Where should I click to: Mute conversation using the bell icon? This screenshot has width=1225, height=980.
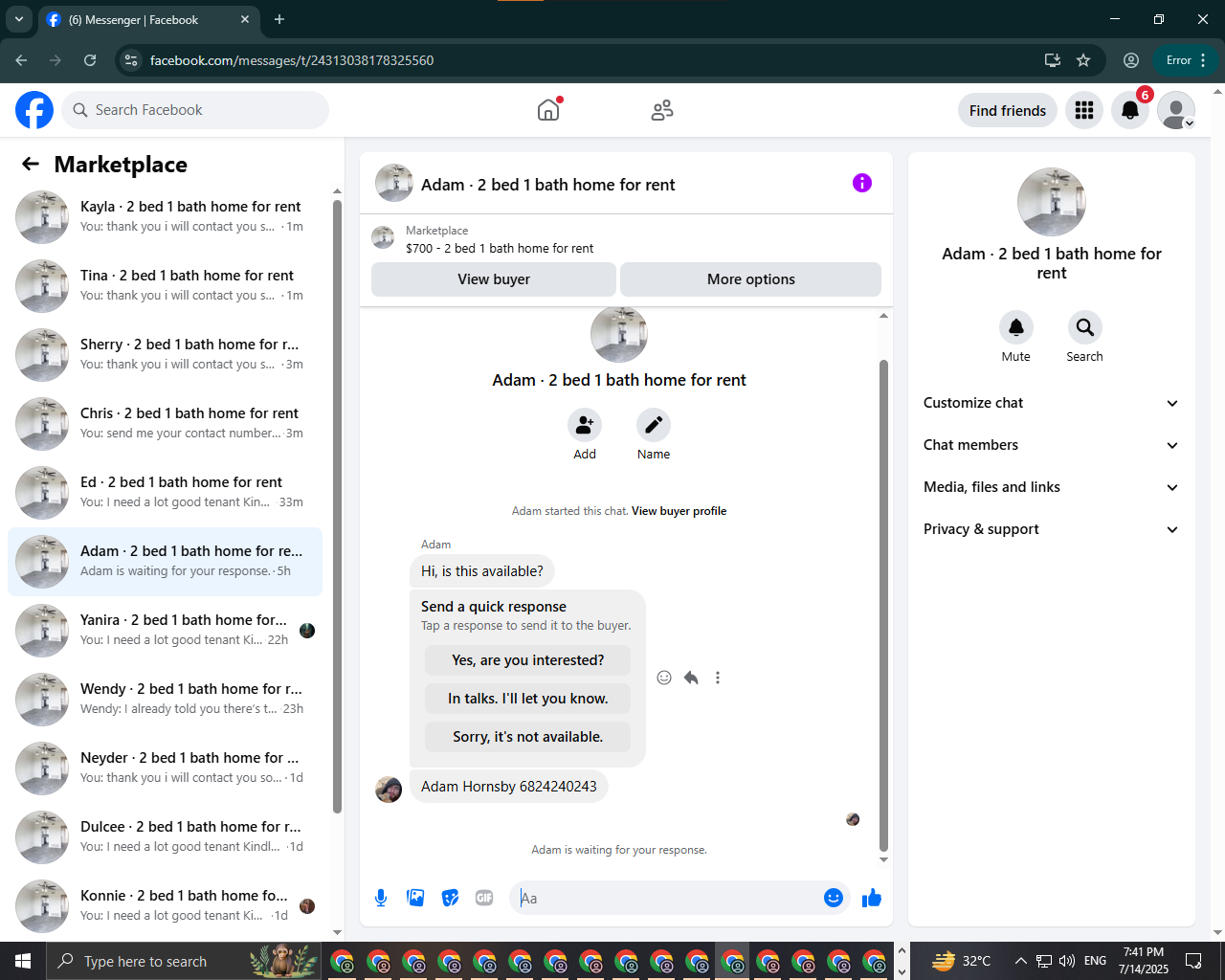coord(1016,327)
